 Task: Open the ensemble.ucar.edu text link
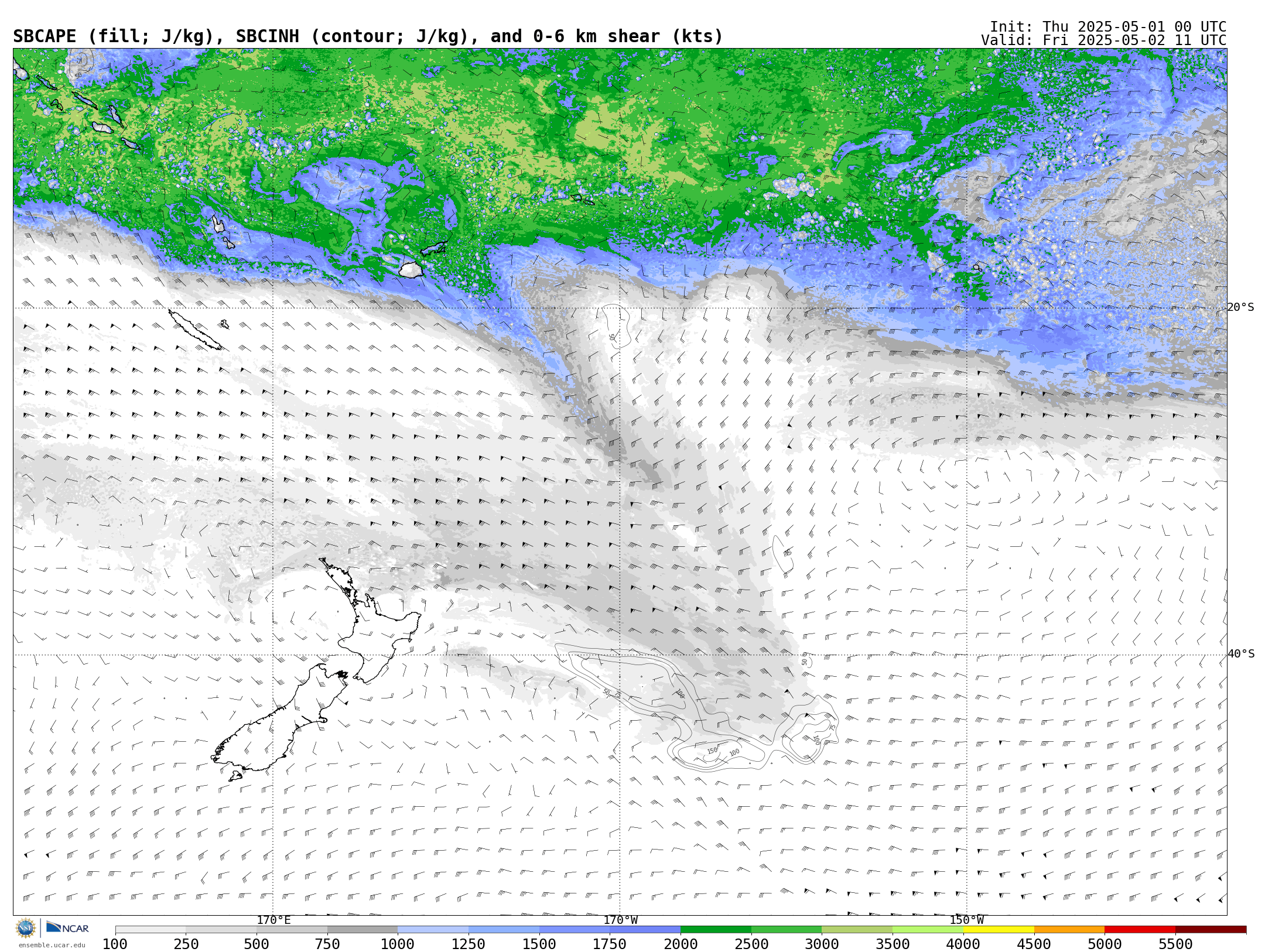pos(52,945)
